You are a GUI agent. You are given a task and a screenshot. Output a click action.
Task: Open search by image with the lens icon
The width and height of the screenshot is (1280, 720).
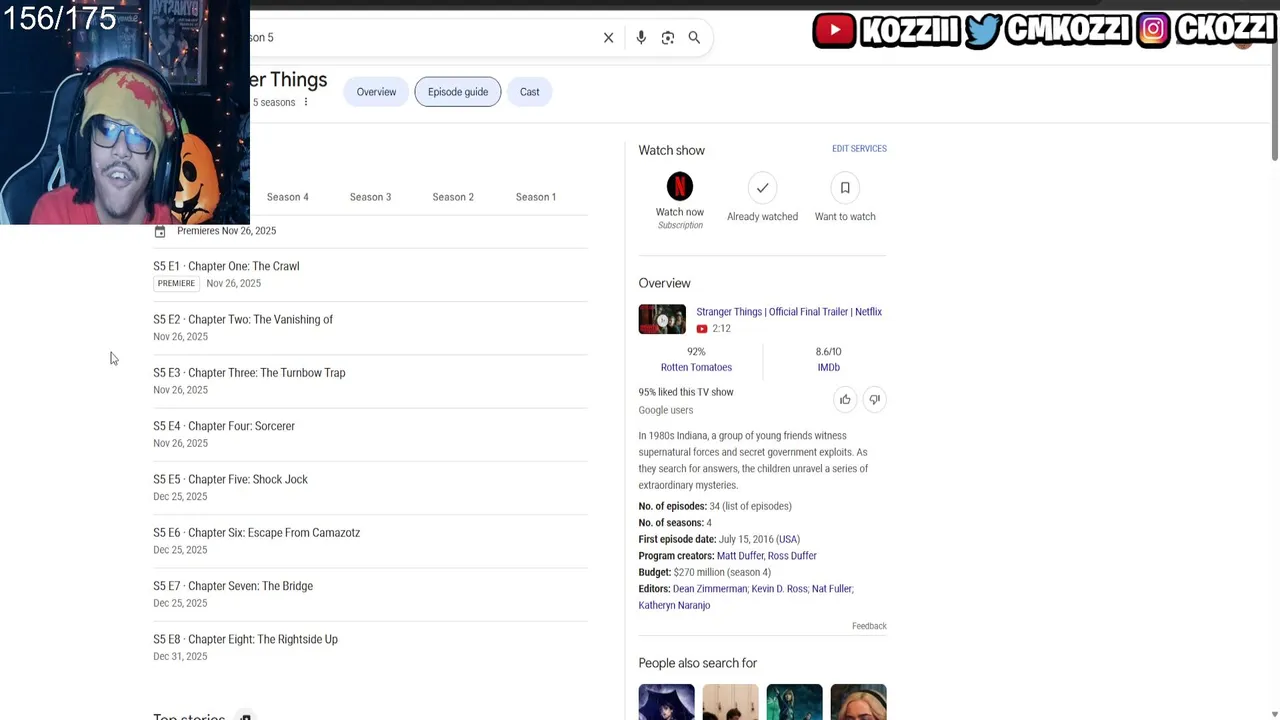(x=668, y=38)
